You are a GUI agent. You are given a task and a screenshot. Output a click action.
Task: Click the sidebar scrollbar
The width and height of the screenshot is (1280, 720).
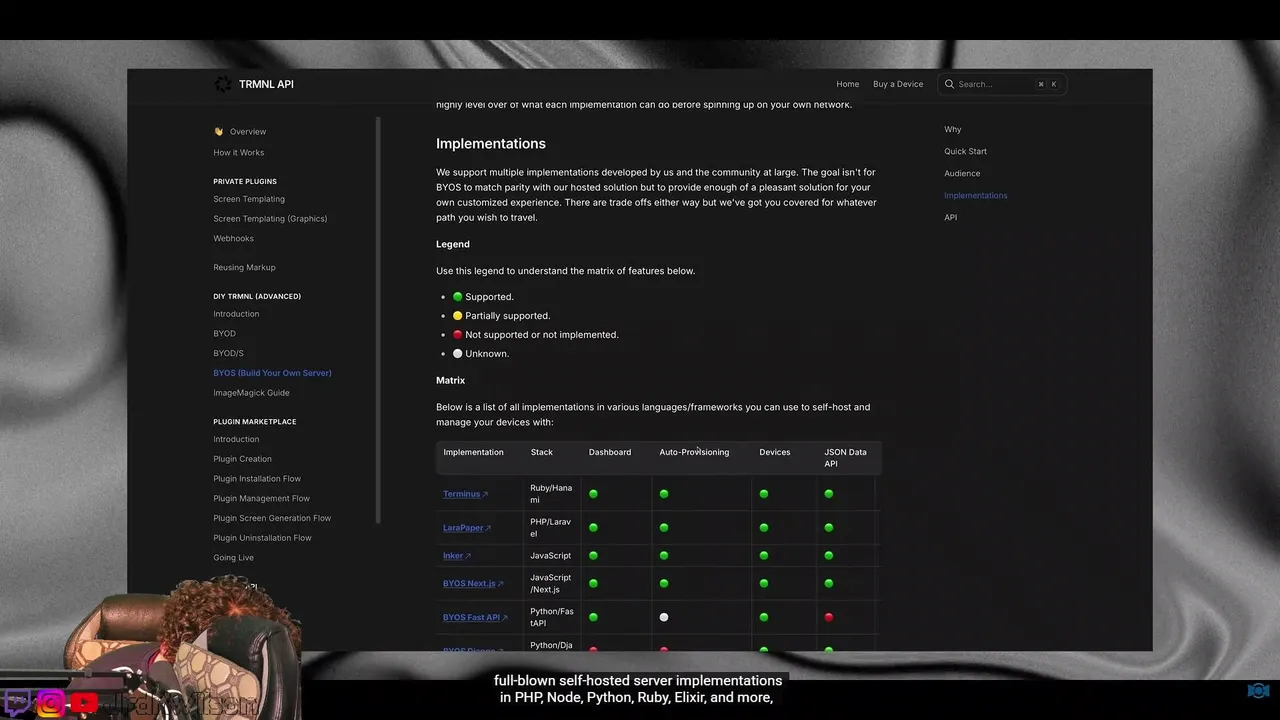(x=378, y=320)
